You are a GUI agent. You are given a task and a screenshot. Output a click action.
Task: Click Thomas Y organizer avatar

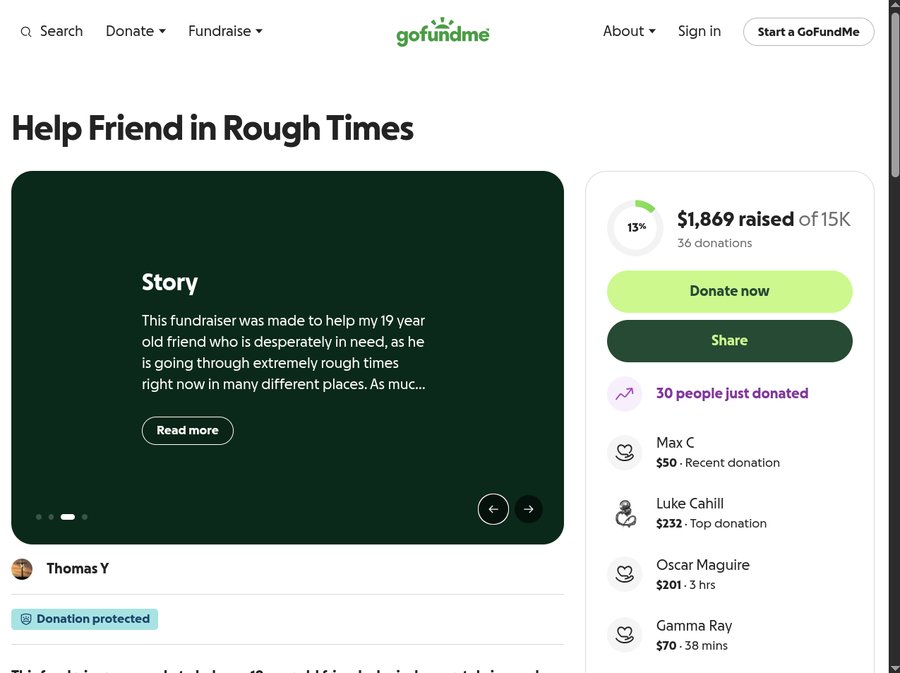coord(22,569)
